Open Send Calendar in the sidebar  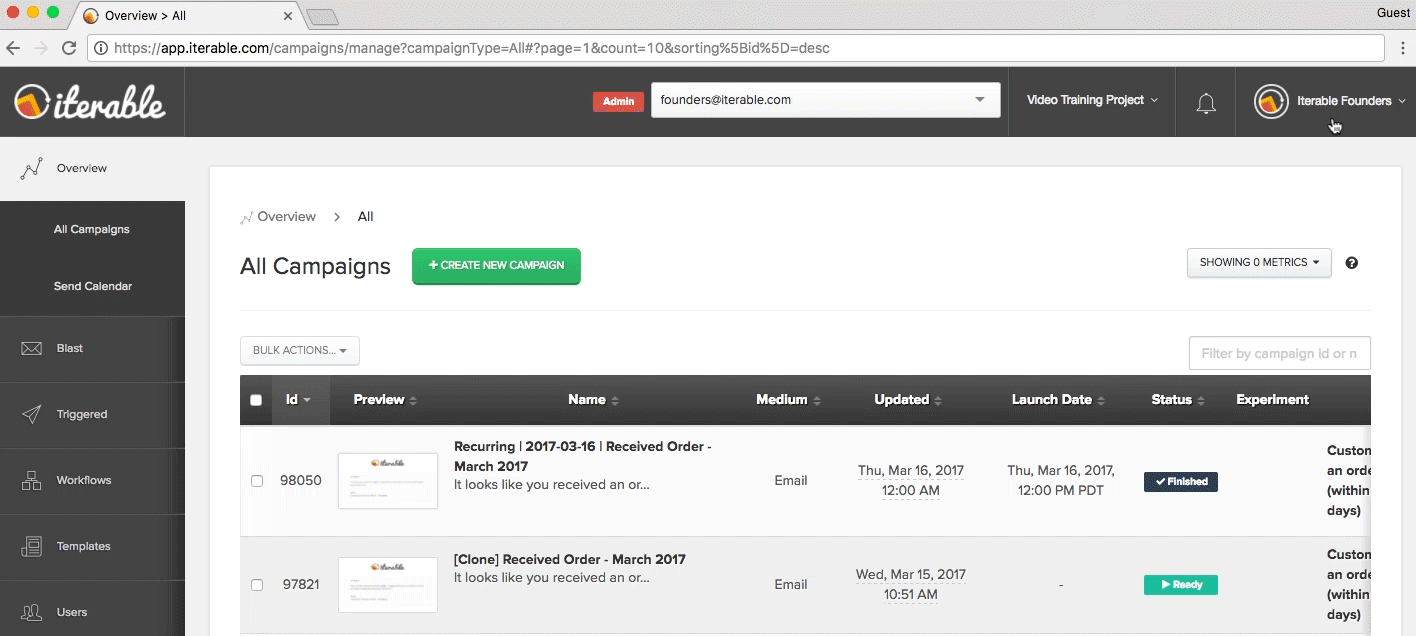click(92, 286)
